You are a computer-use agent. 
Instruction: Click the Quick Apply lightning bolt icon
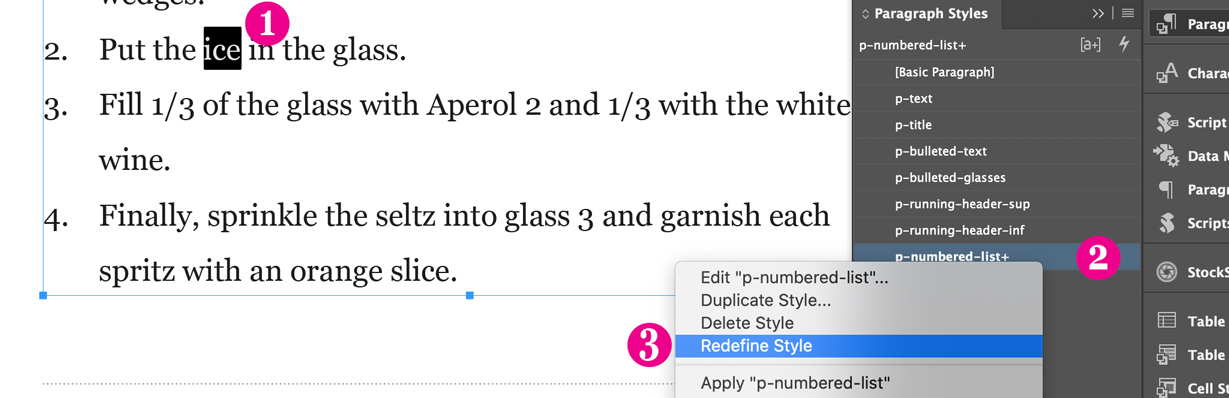point(1124,44)
